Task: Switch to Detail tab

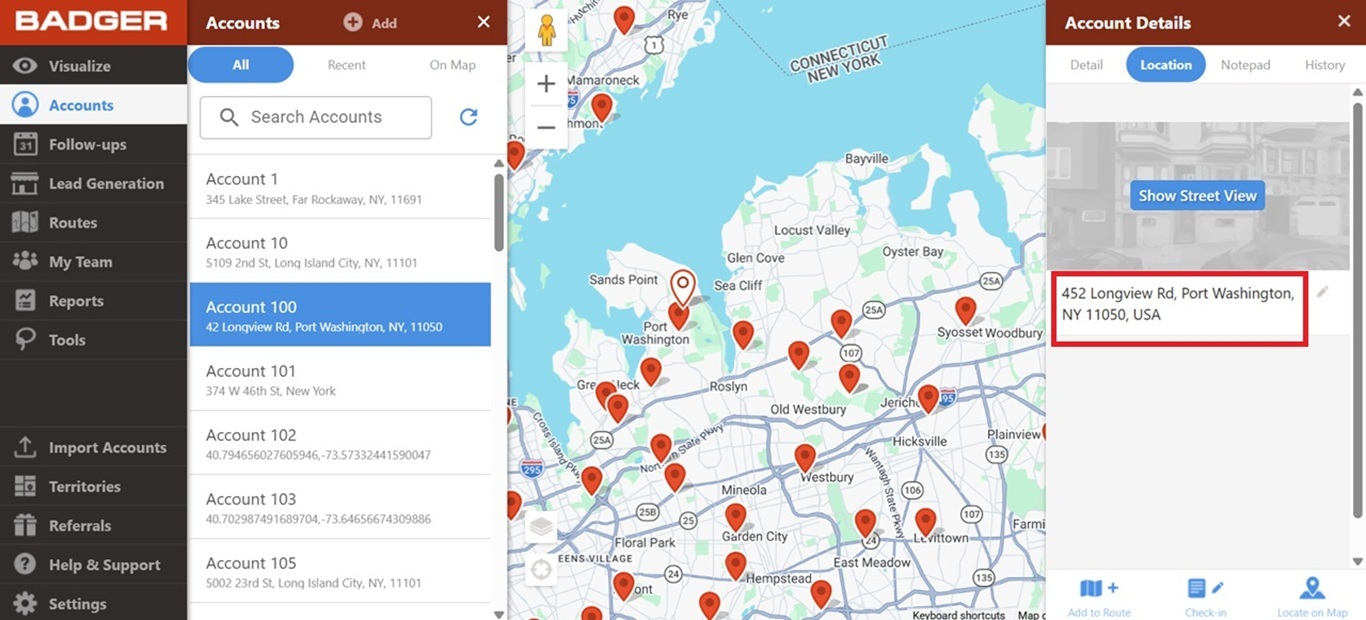Action: tap(1086, 65)
